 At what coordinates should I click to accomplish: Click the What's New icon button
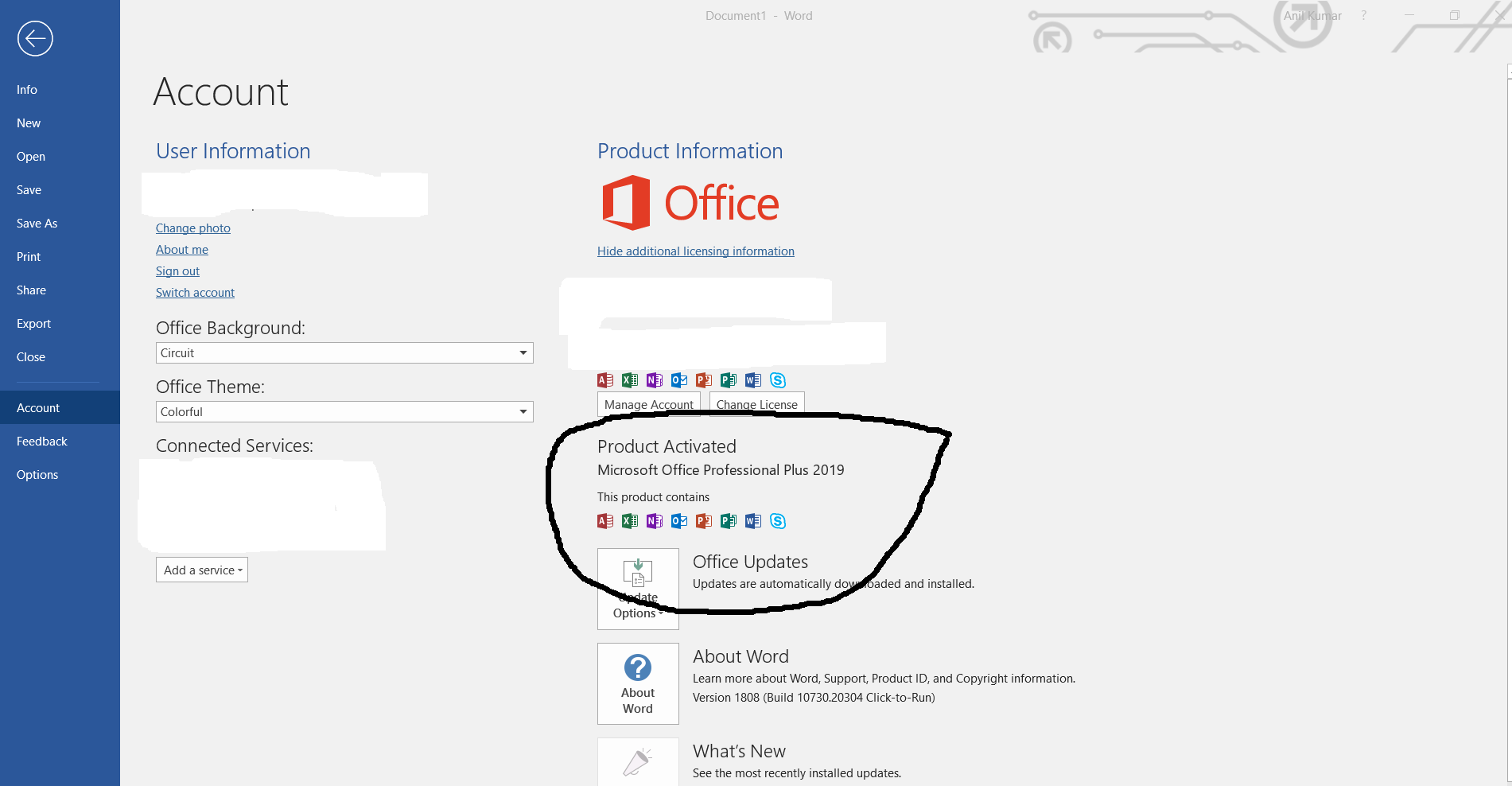[x=638, y=761]
